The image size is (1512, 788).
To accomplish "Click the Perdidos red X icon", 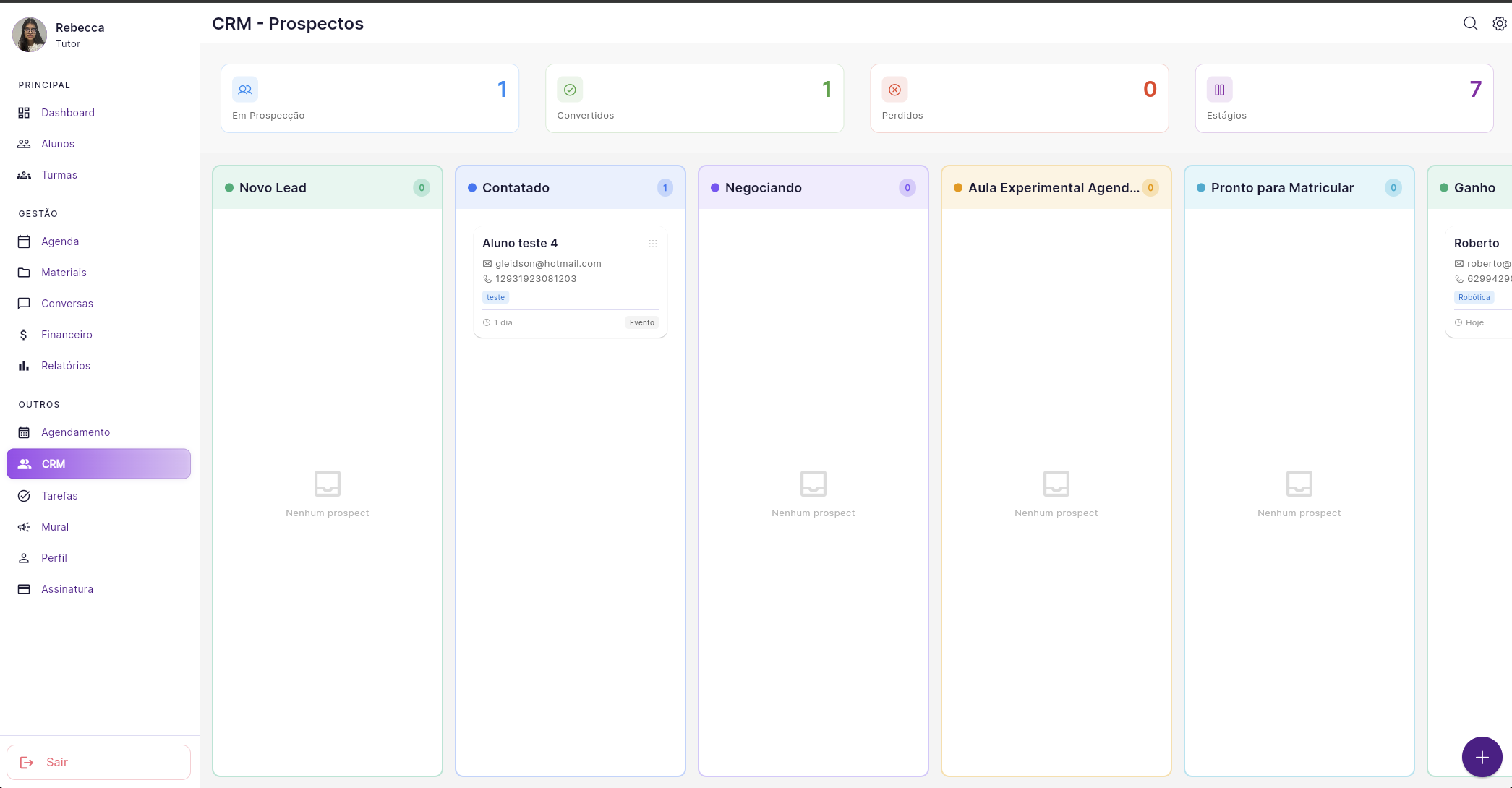I will tap(894, 90).
